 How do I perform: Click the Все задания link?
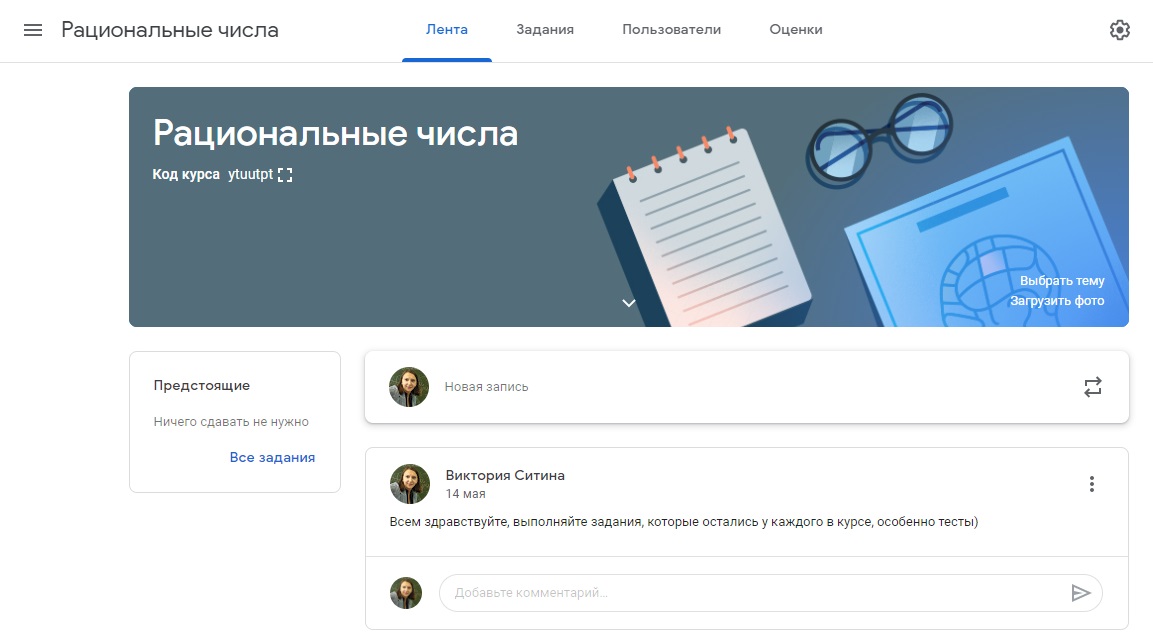(x=272, y=457)
